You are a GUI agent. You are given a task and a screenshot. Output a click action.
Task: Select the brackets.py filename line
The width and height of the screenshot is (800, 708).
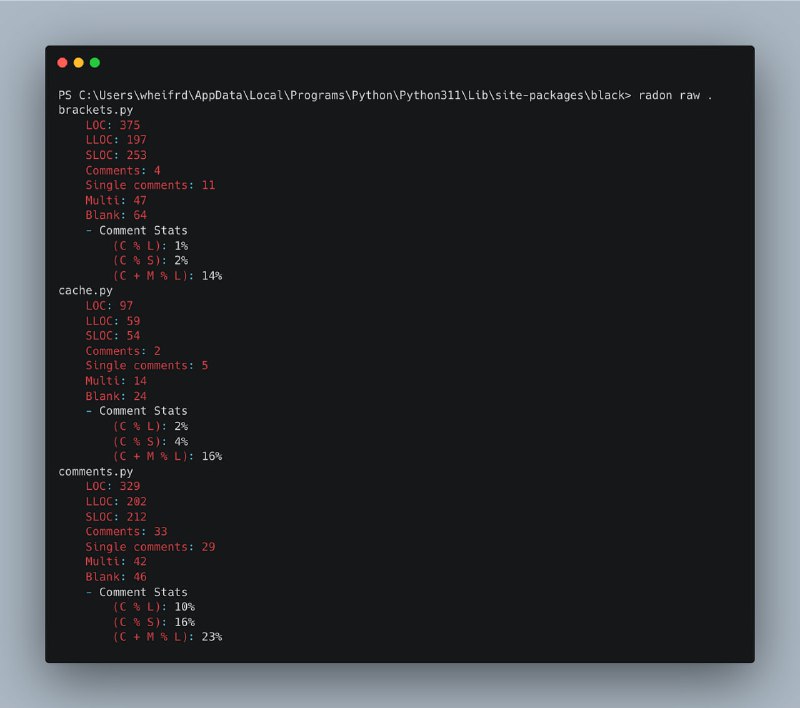coord(96,110)
